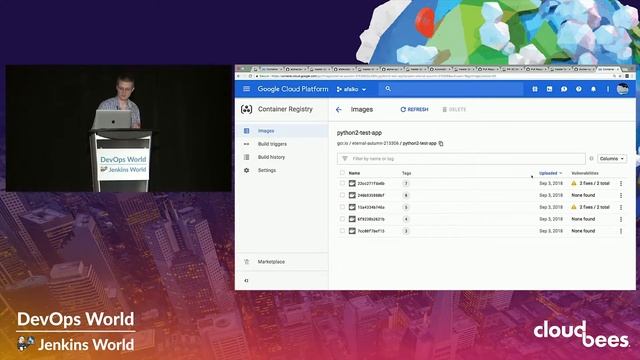The height and width of the screenshot is (360, 640).
Task: Click the Filter by name or tag field
Action: click(461, 158)
